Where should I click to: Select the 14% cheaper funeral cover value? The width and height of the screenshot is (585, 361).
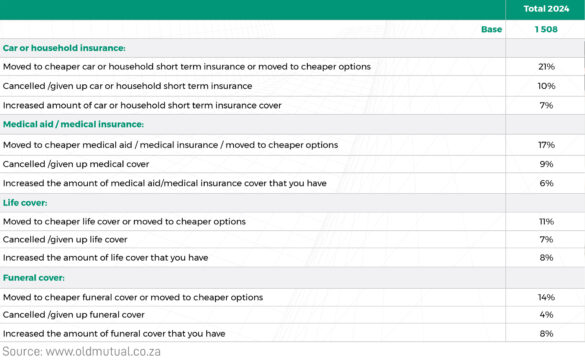tap(546, 298)
